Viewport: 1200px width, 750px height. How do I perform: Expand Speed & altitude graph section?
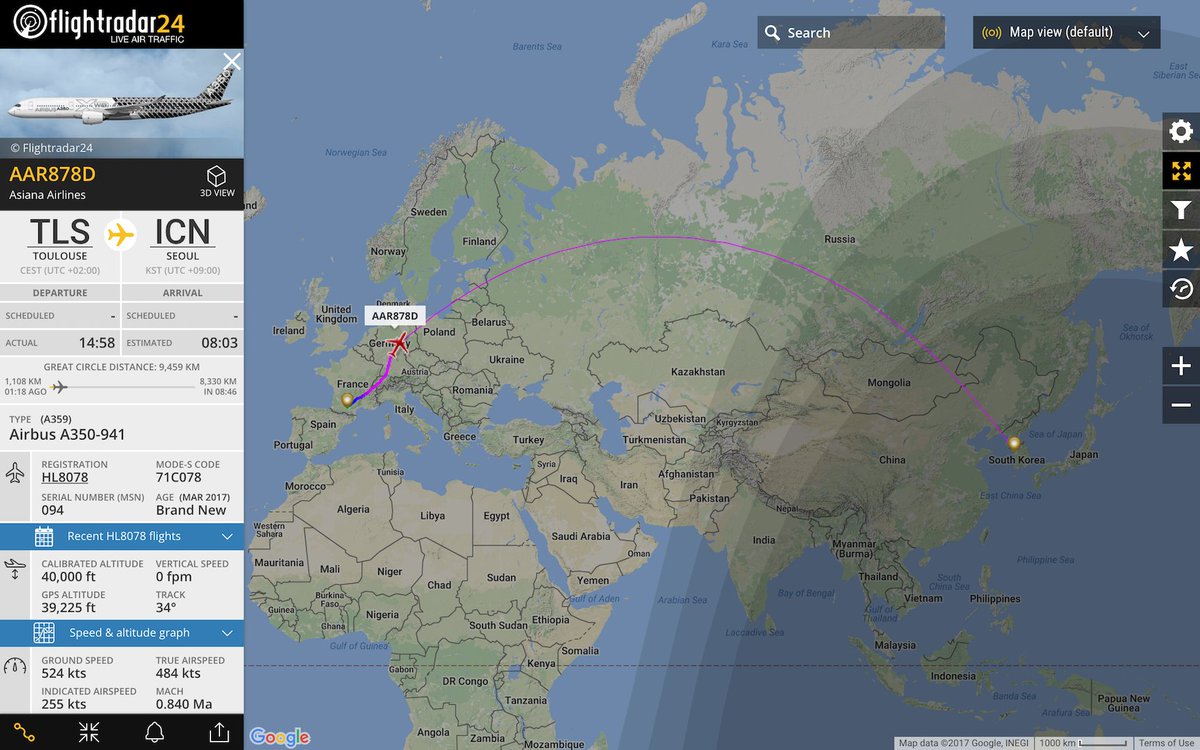(x=122, y=633)
